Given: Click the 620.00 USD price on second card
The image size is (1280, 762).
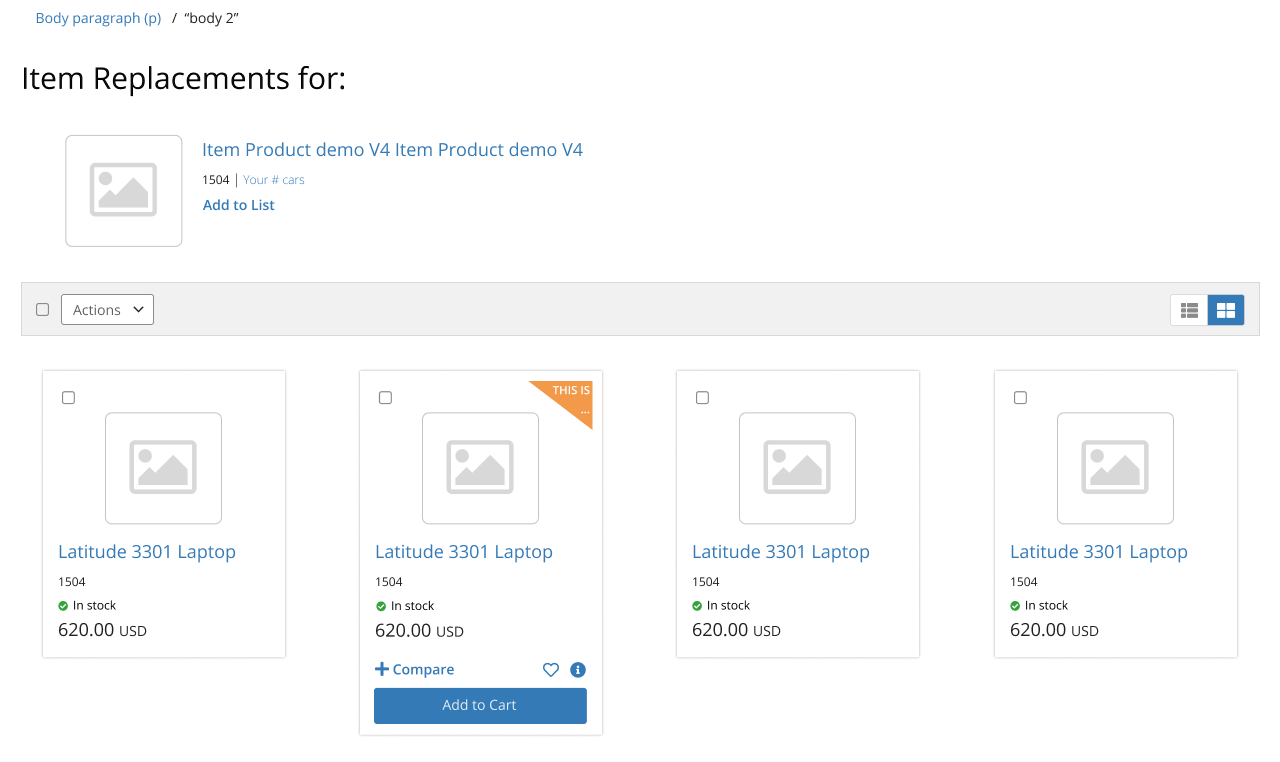Looking at the screenshot, I should 419,631.
